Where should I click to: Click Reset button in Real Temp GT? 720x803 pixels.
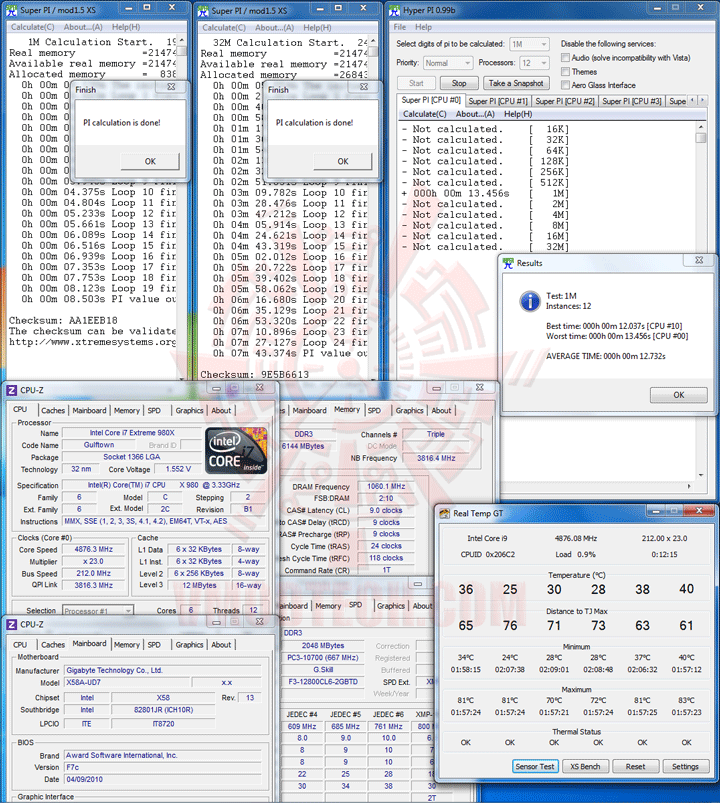tap(635, 767)
